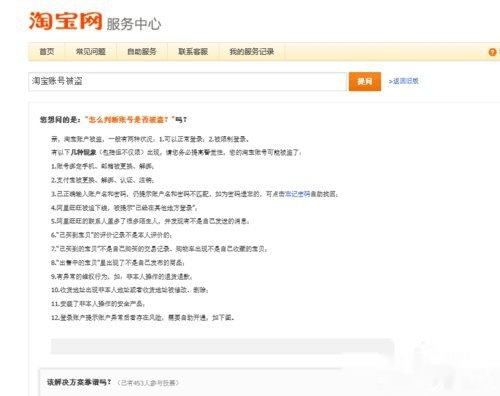Screen dimensions: 500x396
Task: Click list item 9 about 异常的维权行为
Action: (121, 276)
